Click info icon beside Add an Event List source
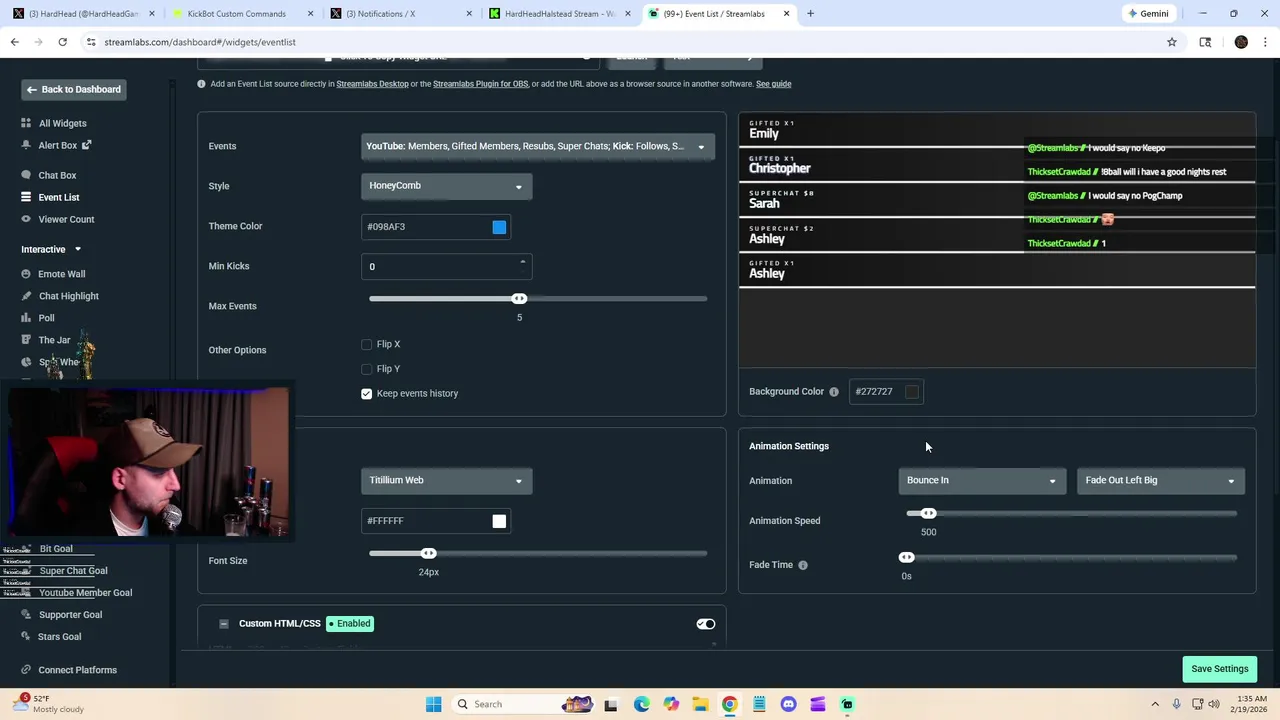Viewport: 1280px width, 720px height. click(x=201, y=84)
